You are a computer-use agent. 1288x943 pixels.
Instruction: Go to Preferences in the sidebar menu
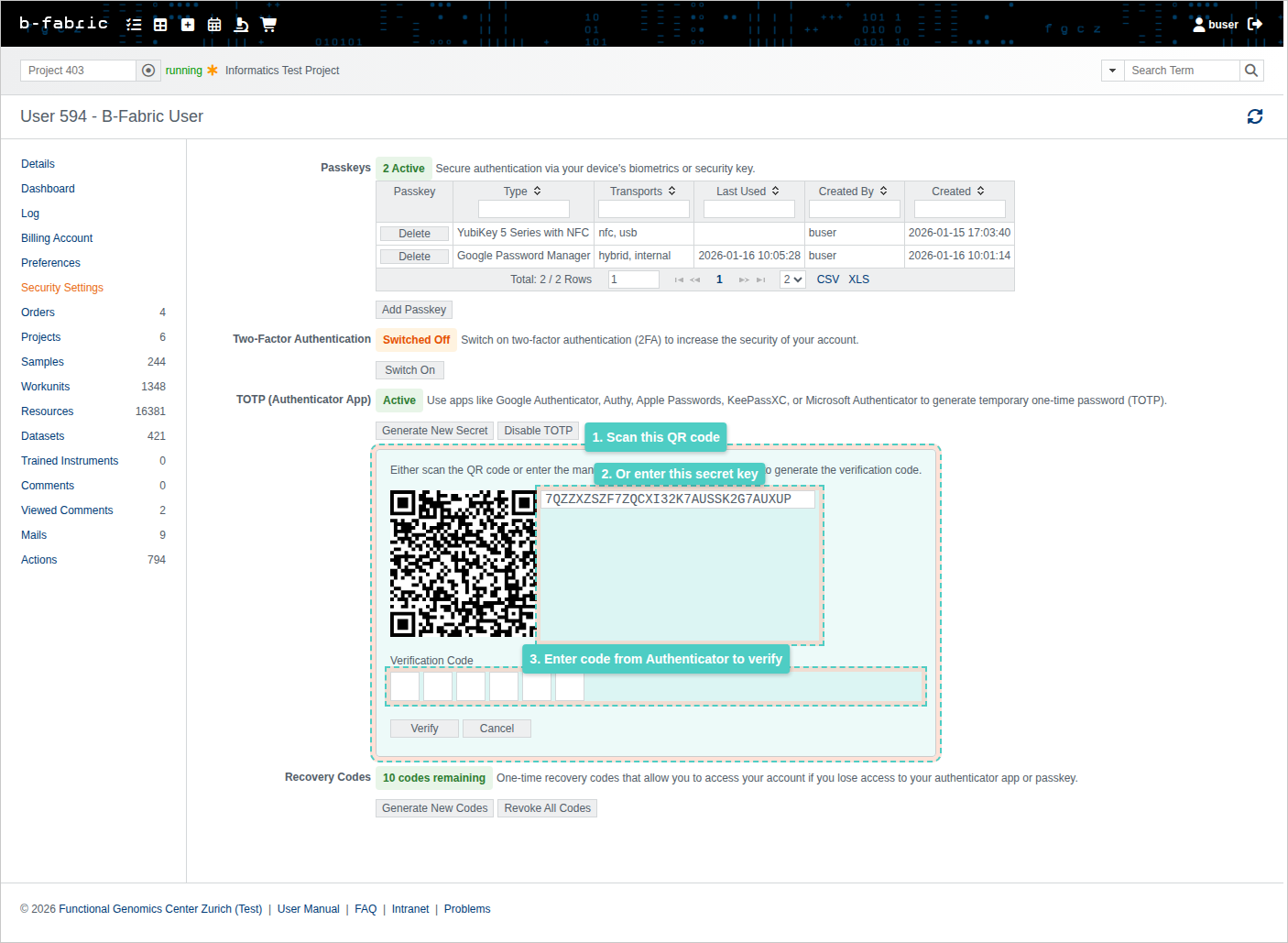50,263
